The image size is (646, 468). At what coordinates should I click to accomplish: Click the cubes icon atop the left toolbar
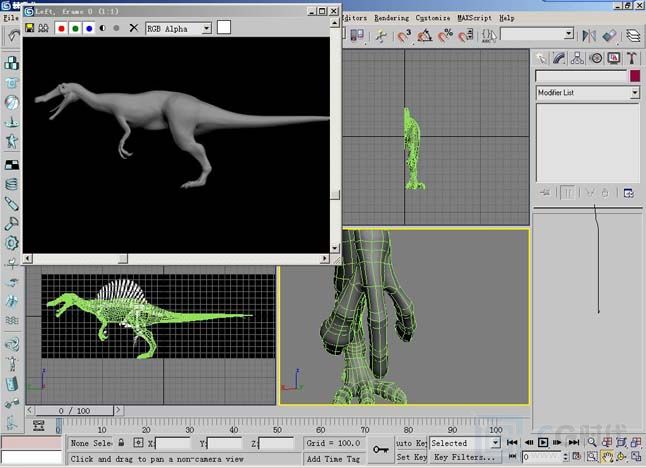tap(12, 63)
